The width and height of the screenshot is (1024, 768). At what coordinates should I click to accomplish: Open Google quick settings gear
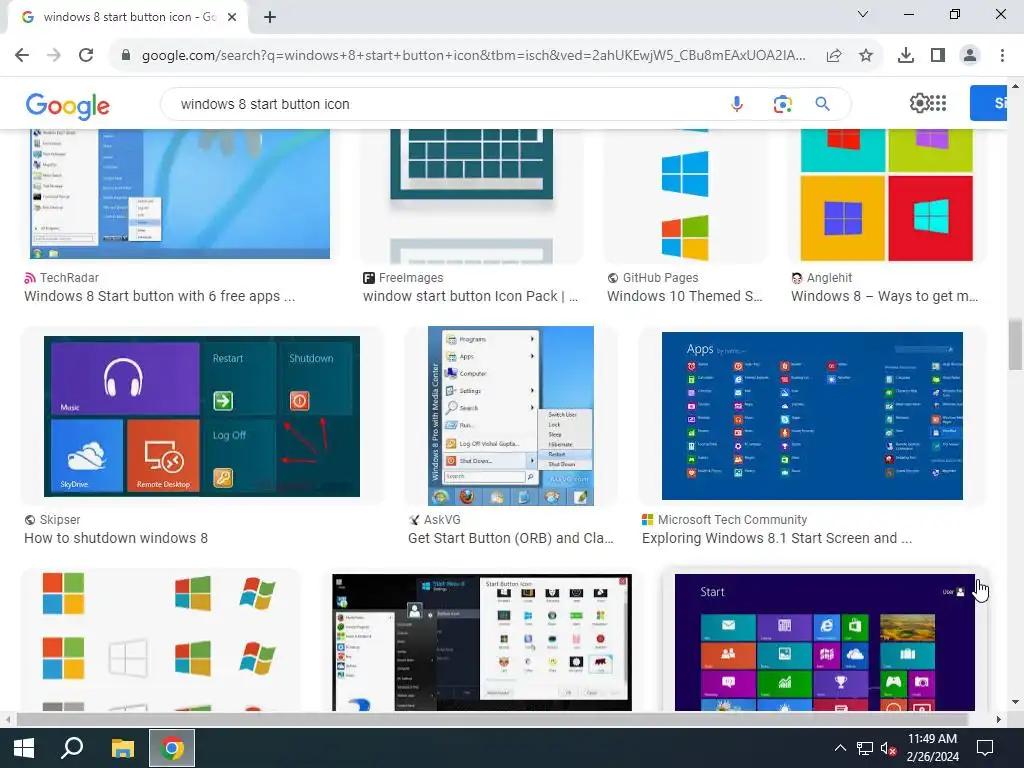click(919, 103)
